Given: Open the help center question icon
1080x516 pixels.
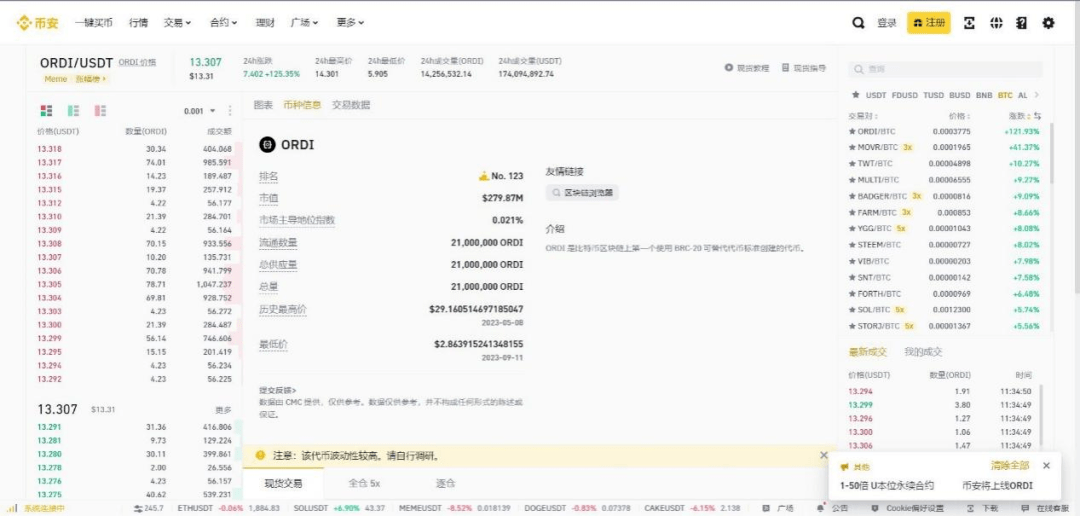Looking at the screenshot, I should 1021,22.
